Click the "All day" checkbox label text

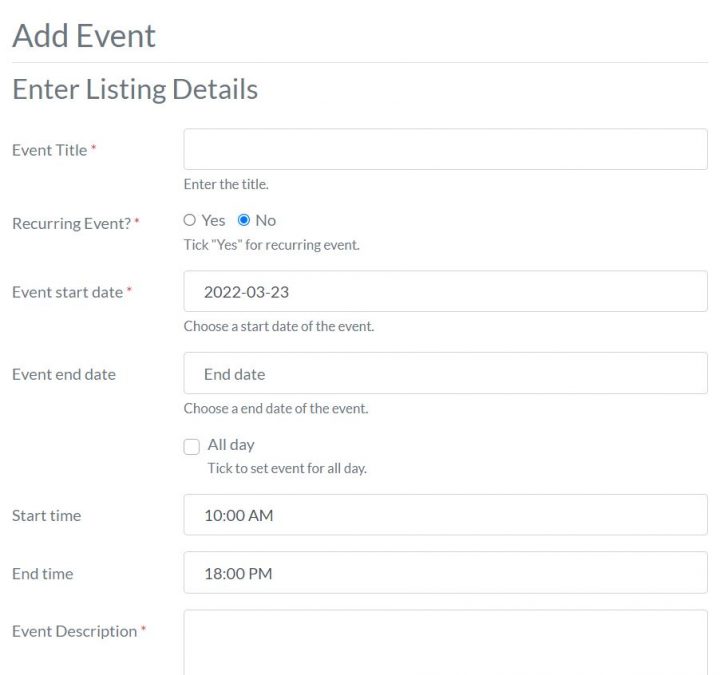click(x=231, y=445)
